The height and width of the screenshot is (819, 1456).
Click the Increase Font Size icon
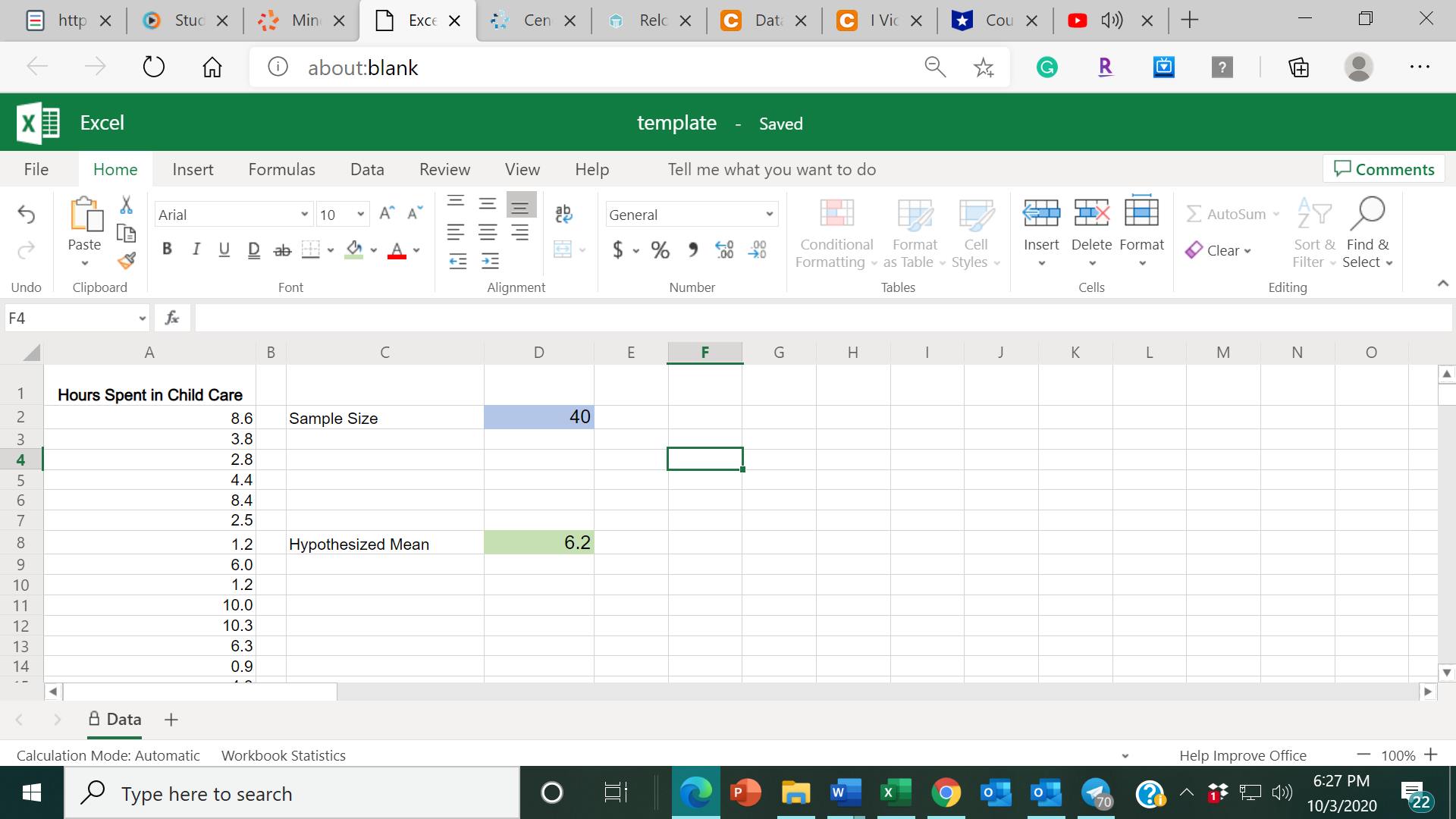click(387, 214)
